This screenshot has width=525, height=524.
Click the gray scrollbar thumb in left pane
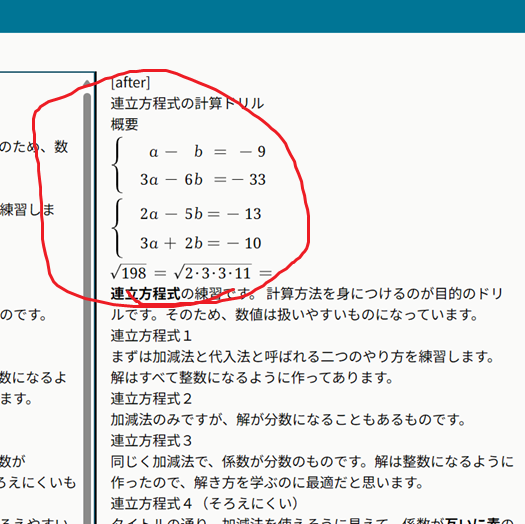pos(87,308)
